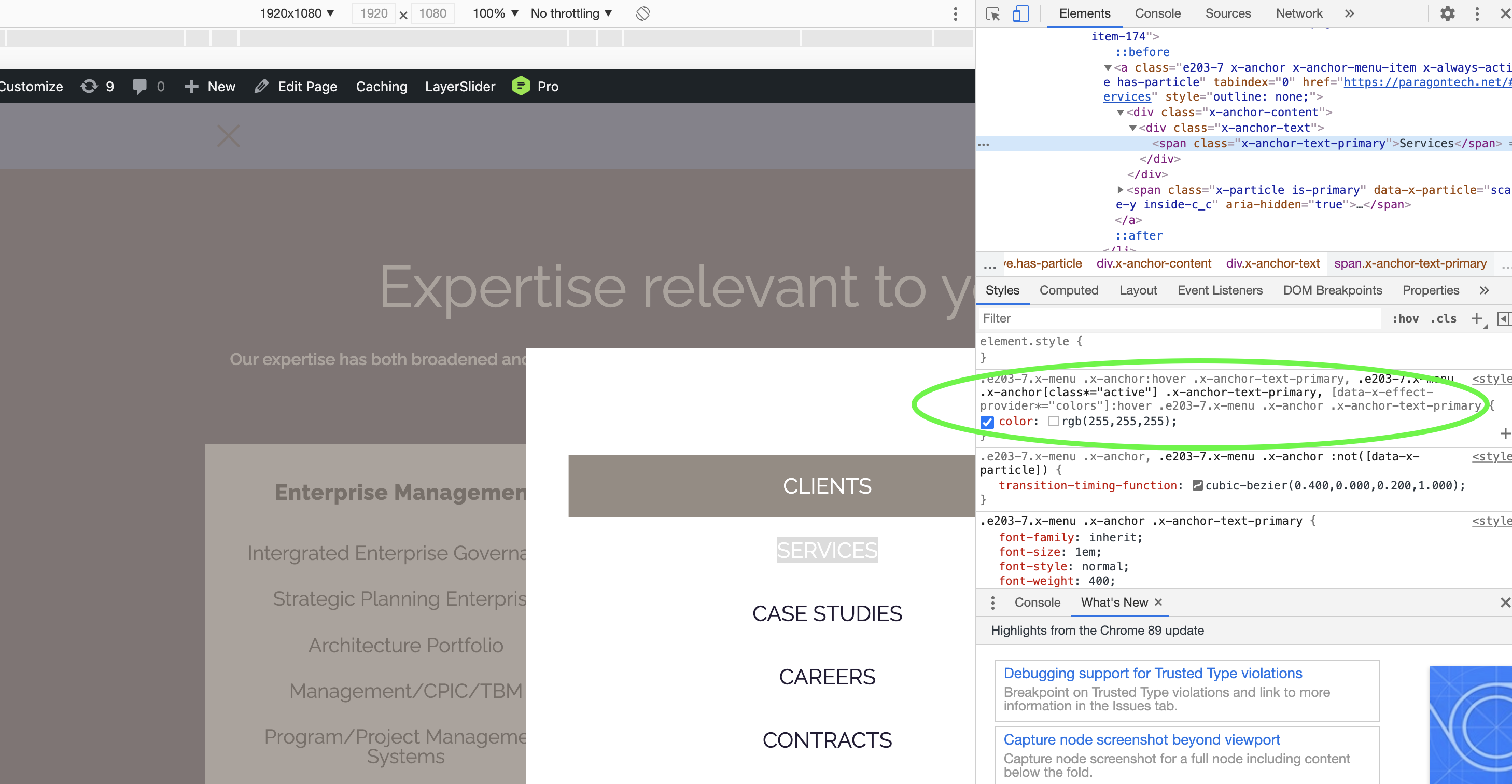
Task: Click the LayerSlider admin bar item
Action: 459,87
